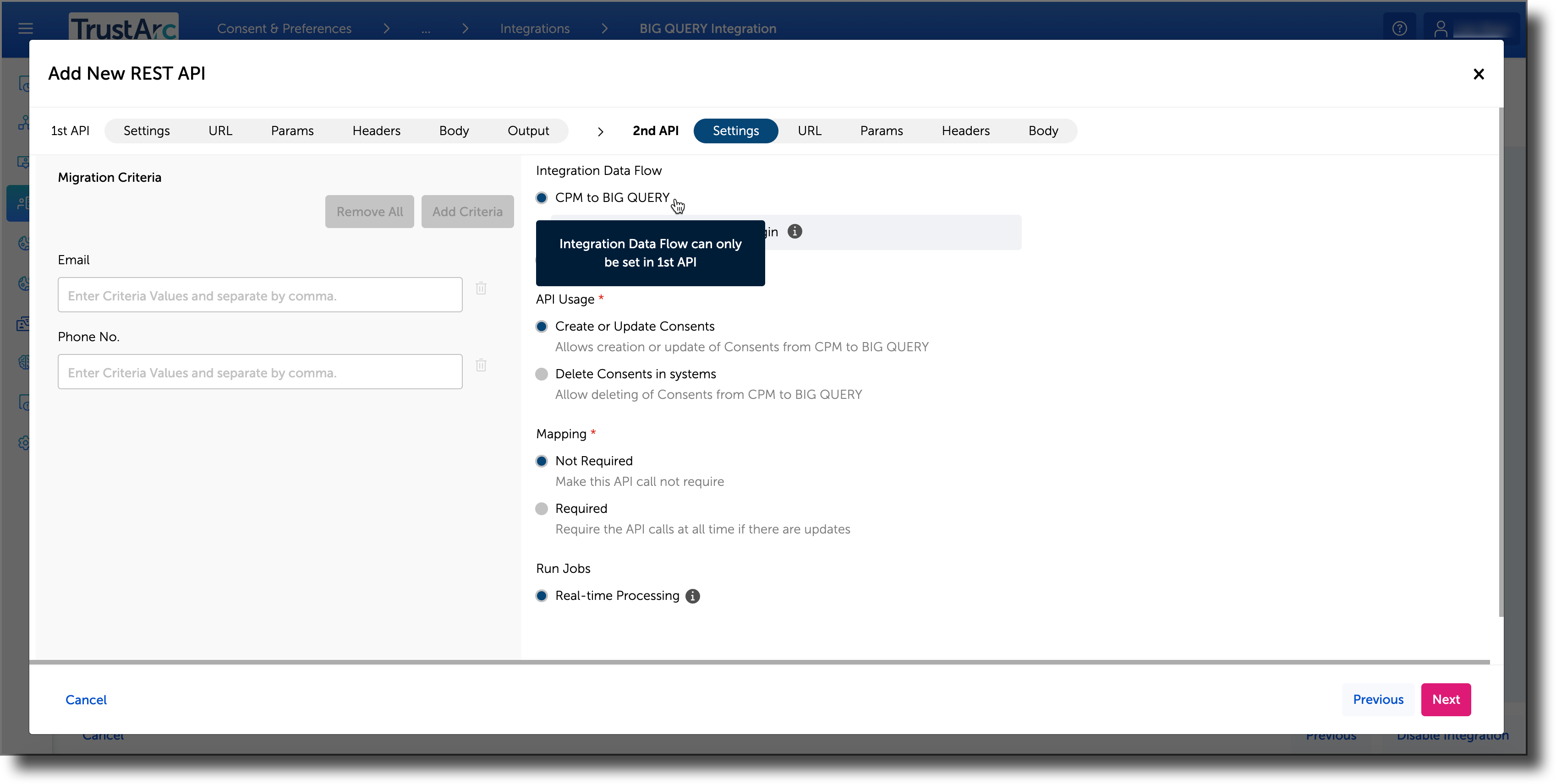1556x784 pixels.
Task: Click the BIG QUERY Integration breadcrumb
Action: (708, 28)
